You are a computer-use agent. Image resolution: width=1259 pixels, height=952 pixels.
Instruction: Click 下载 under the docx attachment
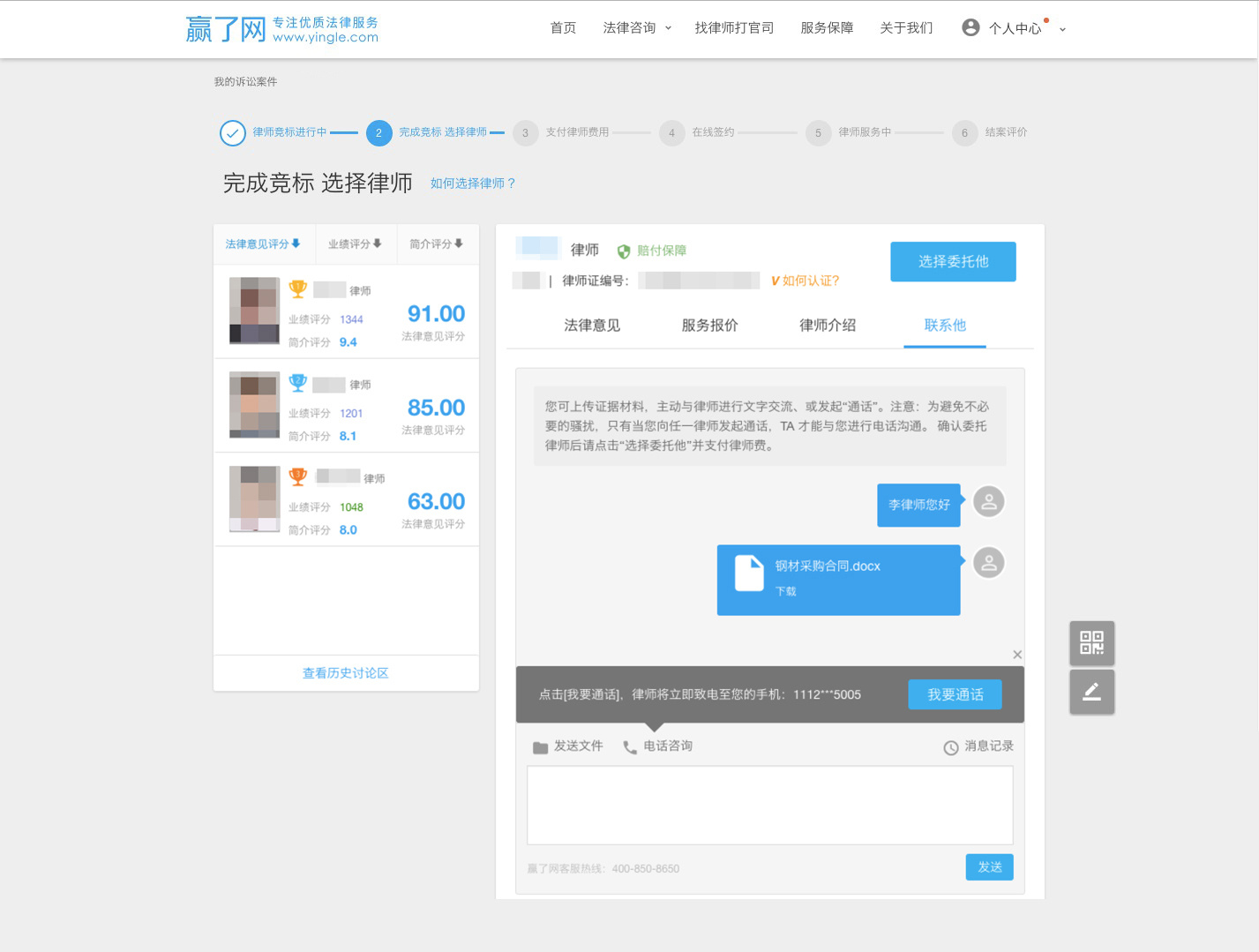point(785,591)
